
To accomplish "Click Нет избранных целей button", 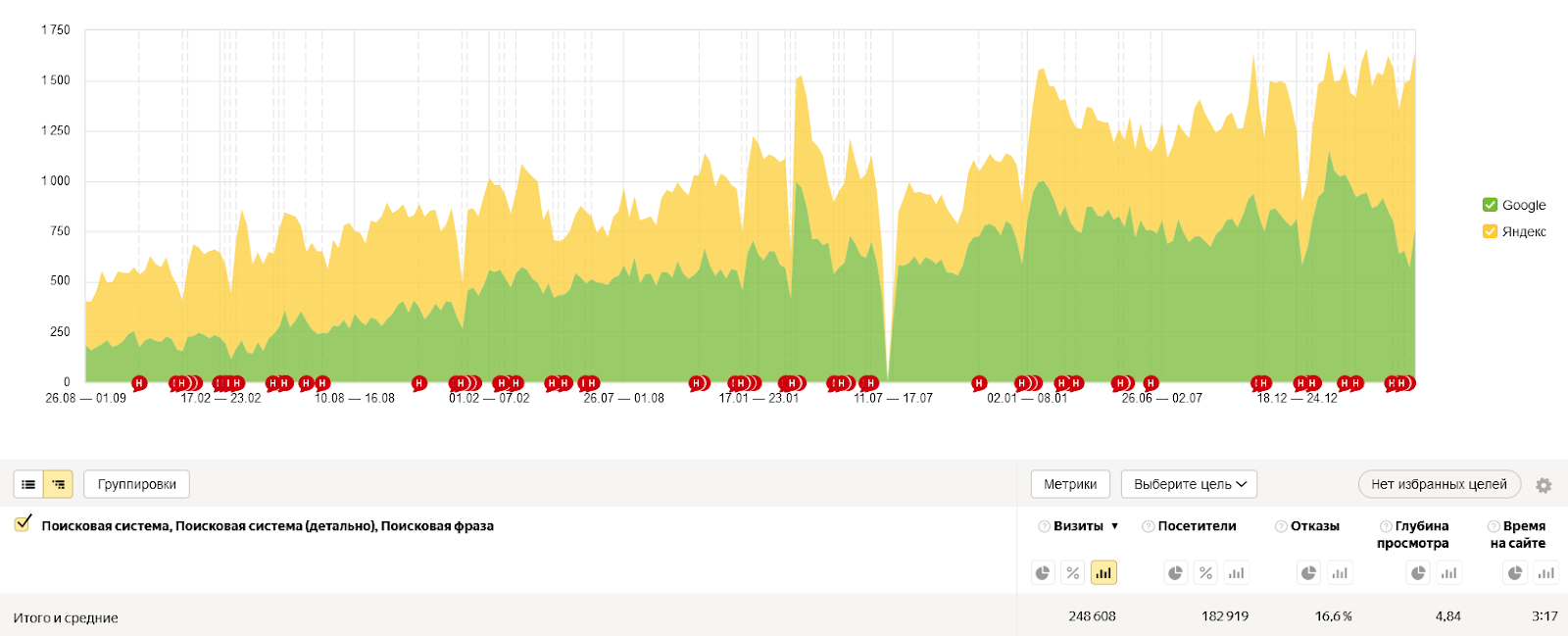I will click(1439, 484).
